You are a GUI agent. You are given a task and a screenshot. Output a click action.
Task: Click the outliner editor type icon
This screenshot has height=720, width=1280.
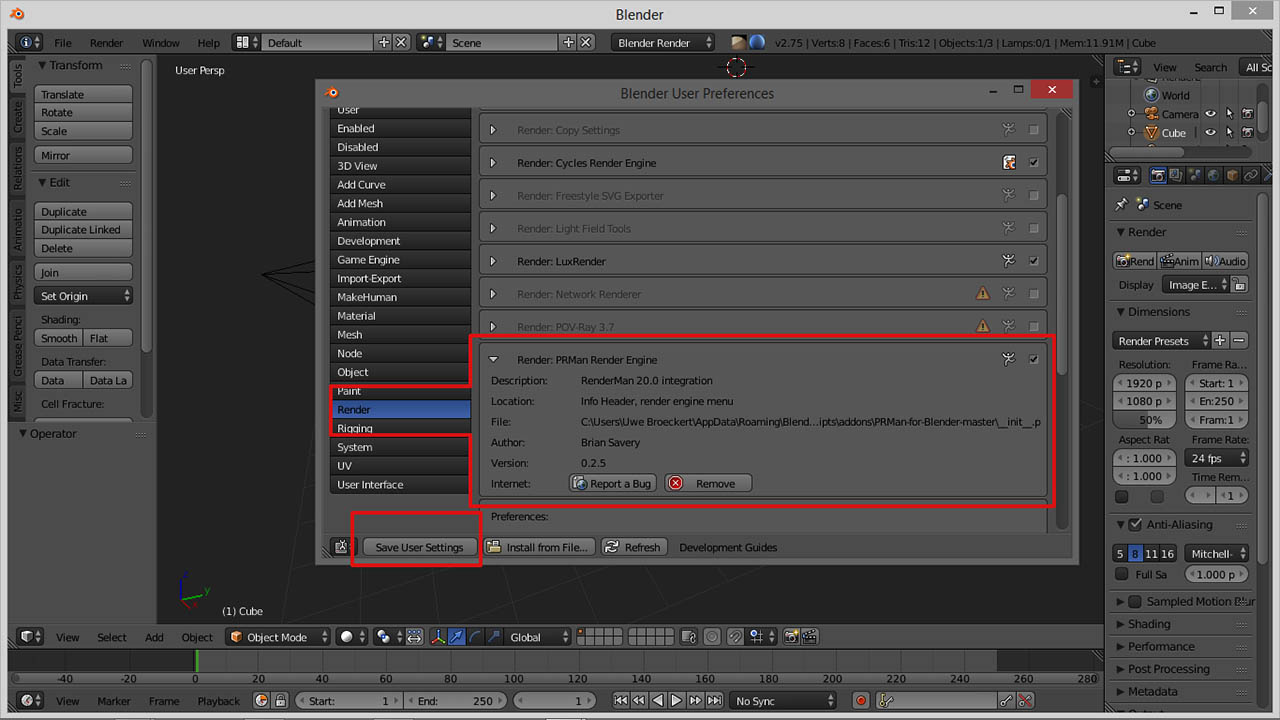(x=1127, y=67)
